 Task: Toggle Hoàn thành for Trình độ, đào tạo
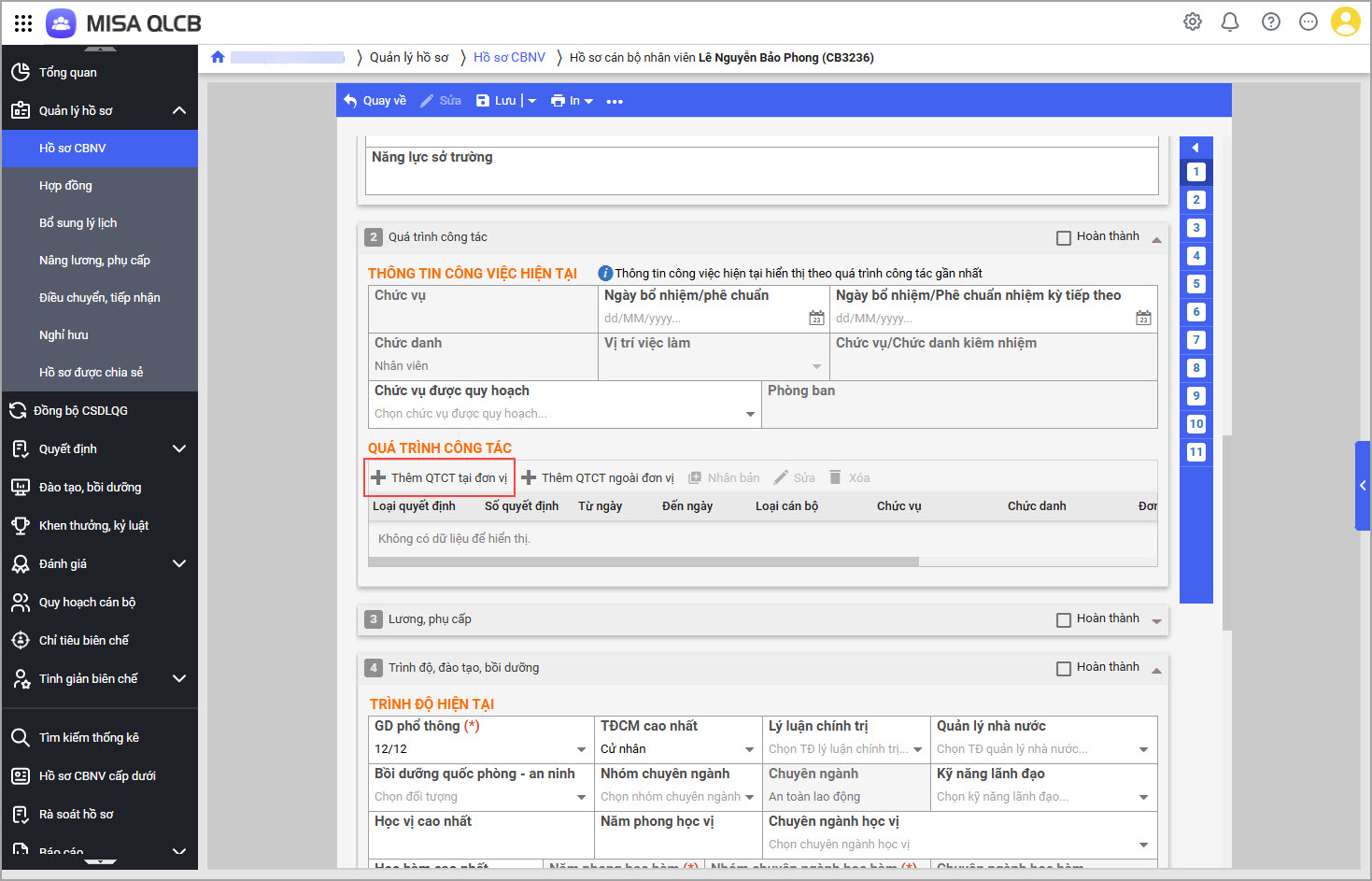[x=1063, y=669]
